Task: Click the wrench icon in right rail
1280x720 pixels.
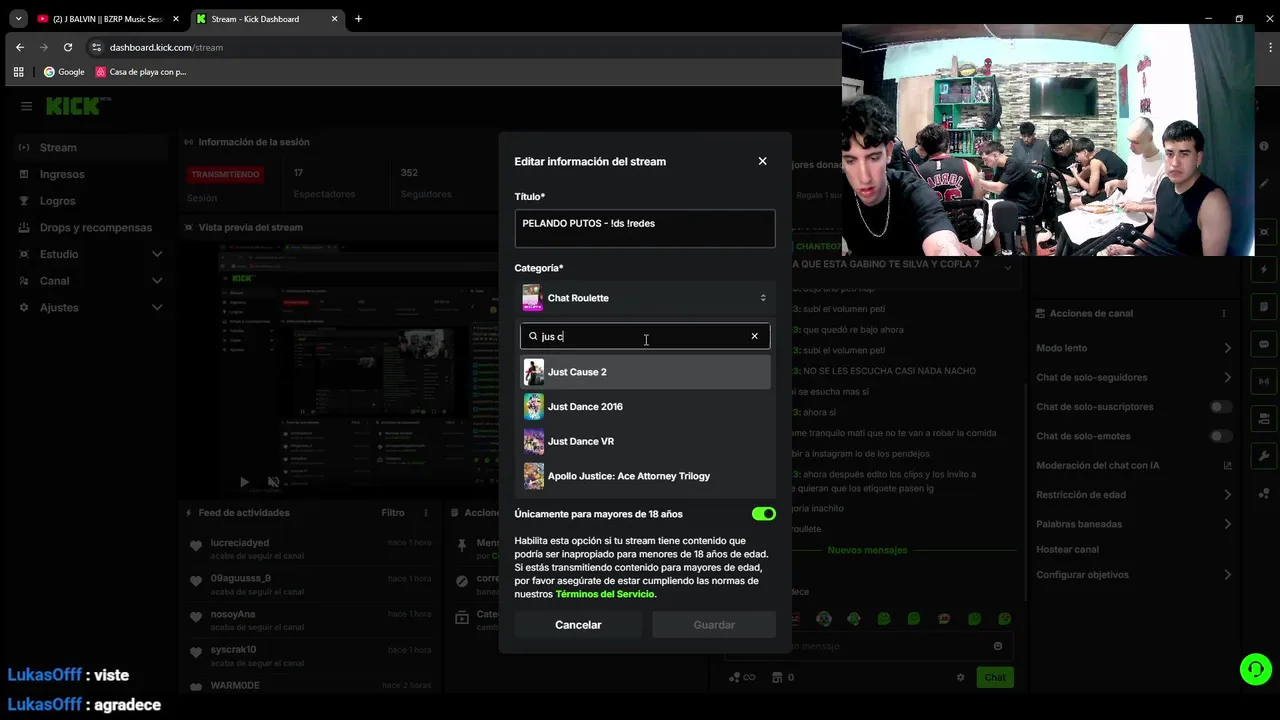Action: pyautogui.click(x=1264, y=456)
